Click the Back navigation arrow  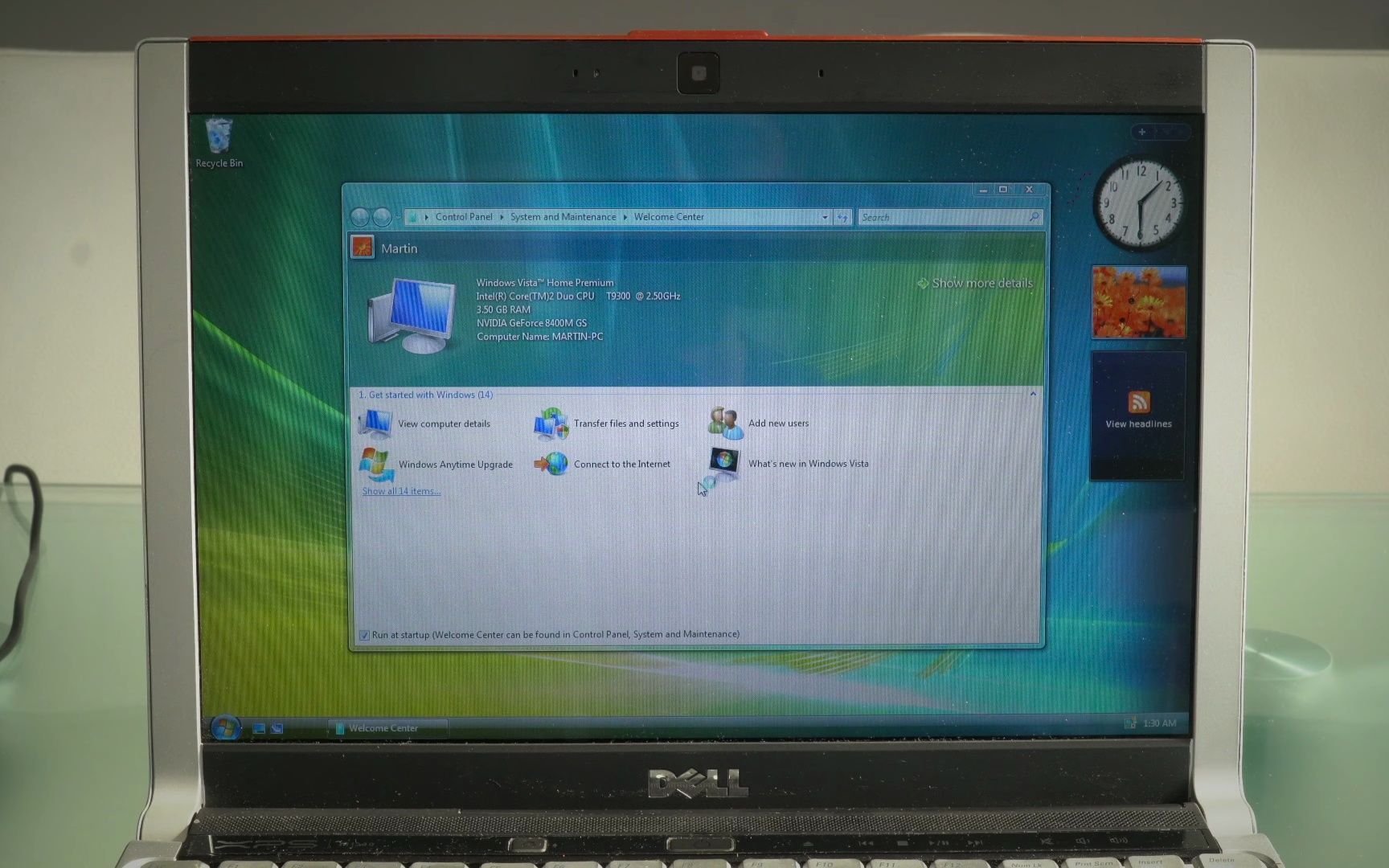tap(360, 217)
